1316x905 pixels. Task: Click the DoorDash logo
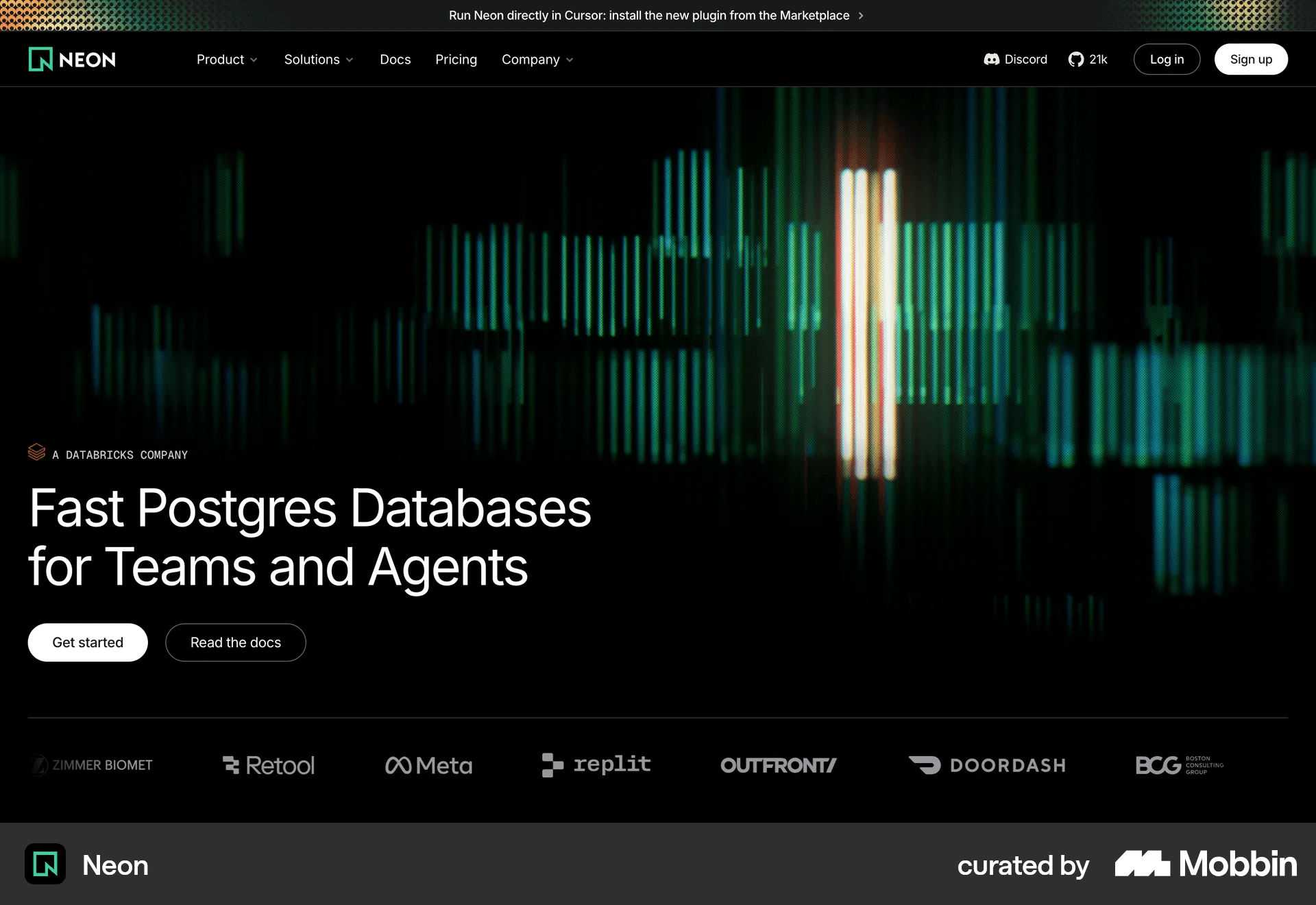[987, 765]
